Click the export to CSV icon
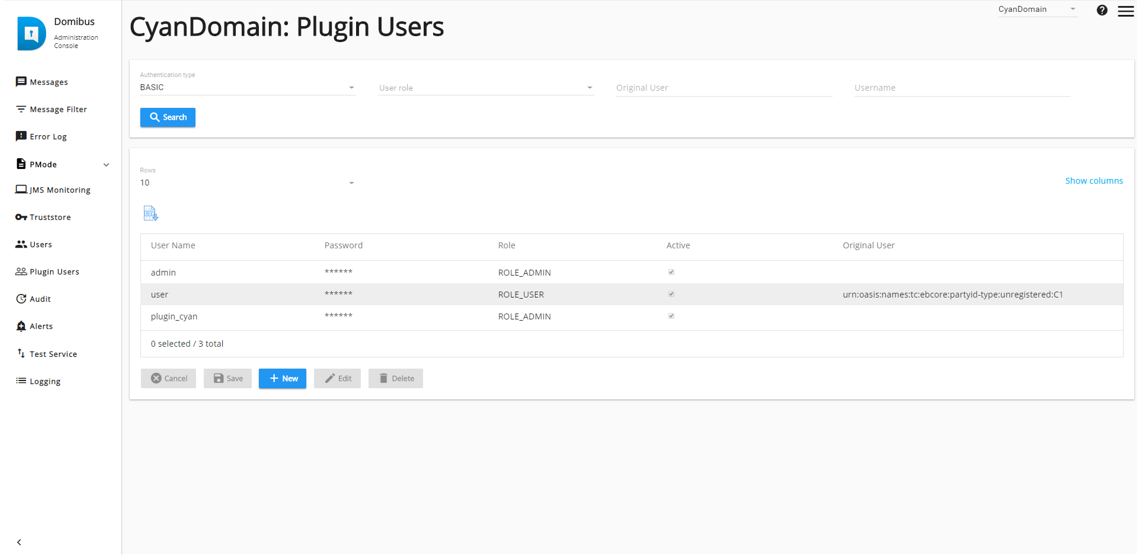1137x555 pixels. pyautogui.click(x=150, y=213)
